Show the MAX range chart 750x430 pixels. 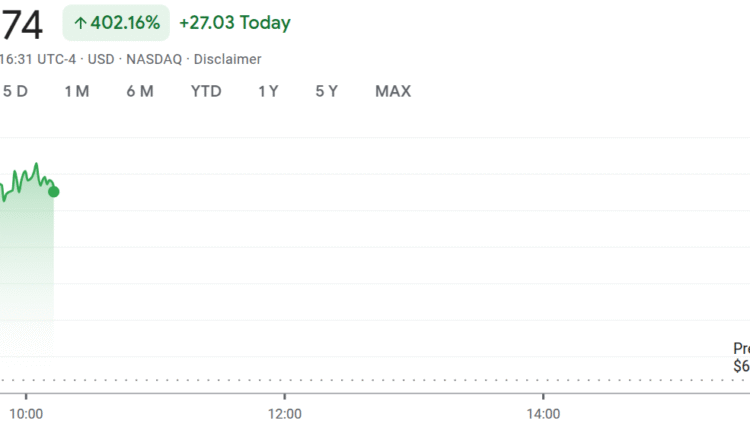[x=393, y=91]
